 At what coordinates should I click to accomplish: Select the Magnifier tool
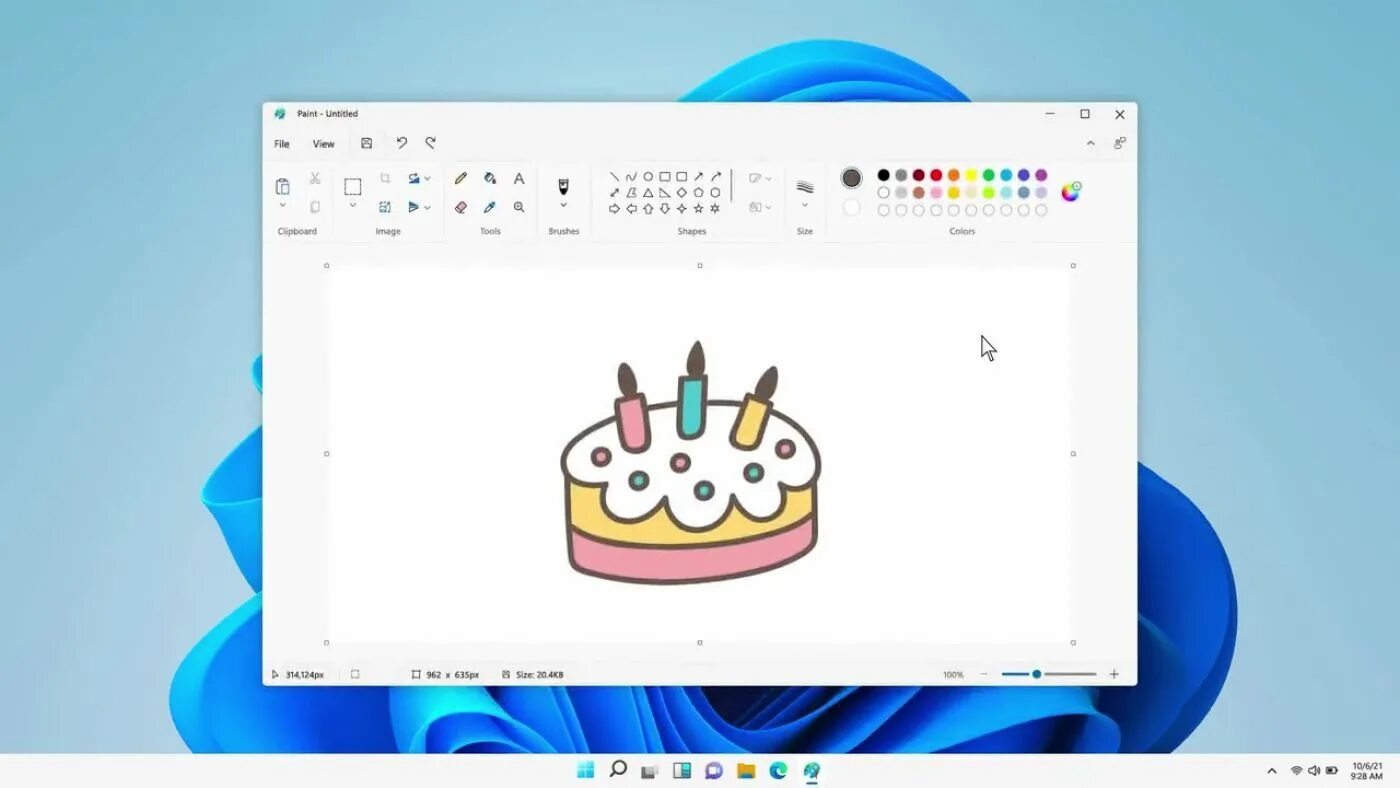(519, 207)
